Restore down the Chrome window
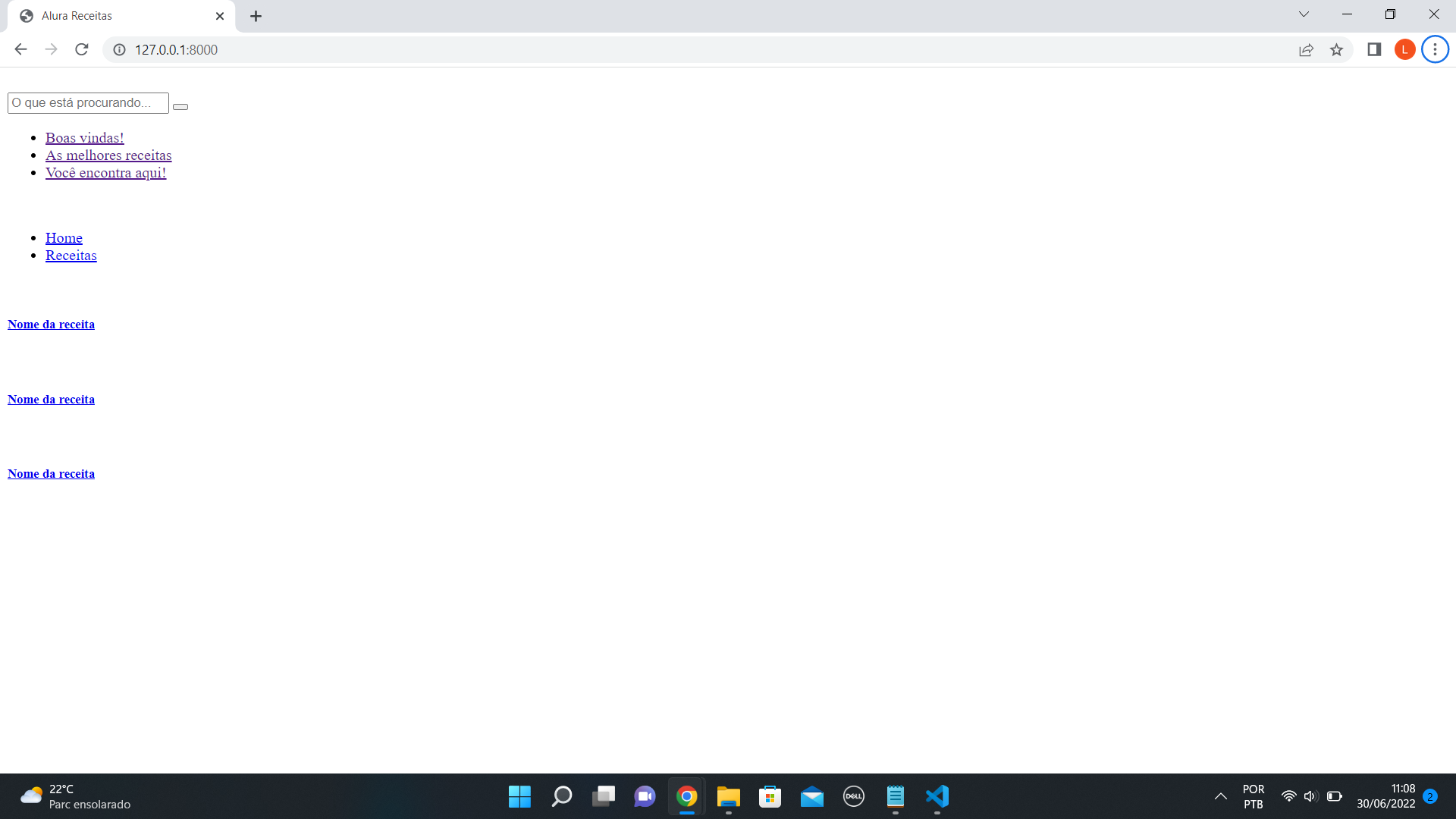 tap(1390, 14)
